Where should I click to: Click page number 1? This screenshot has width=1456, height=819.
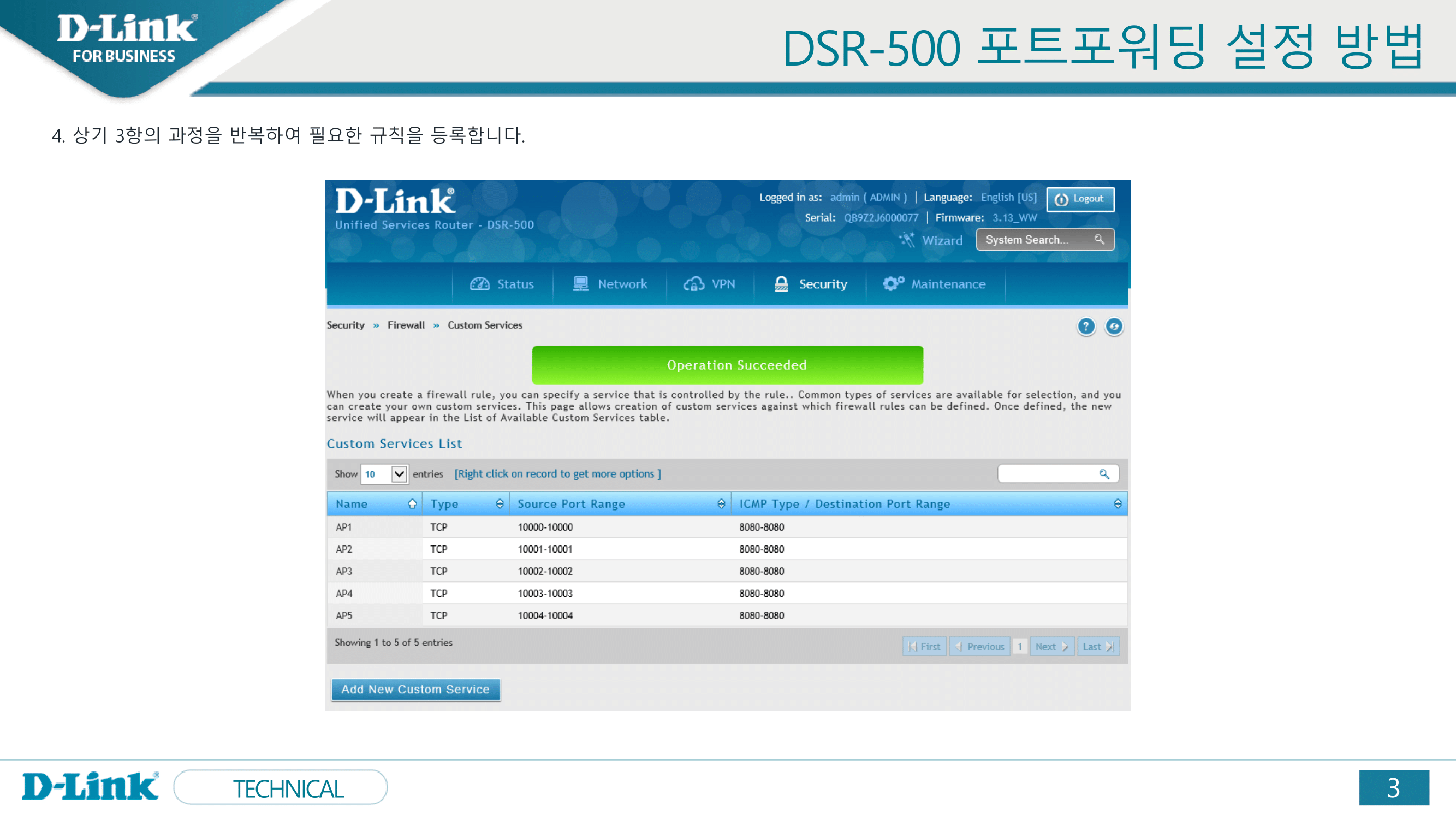[x=1020, y=646]
